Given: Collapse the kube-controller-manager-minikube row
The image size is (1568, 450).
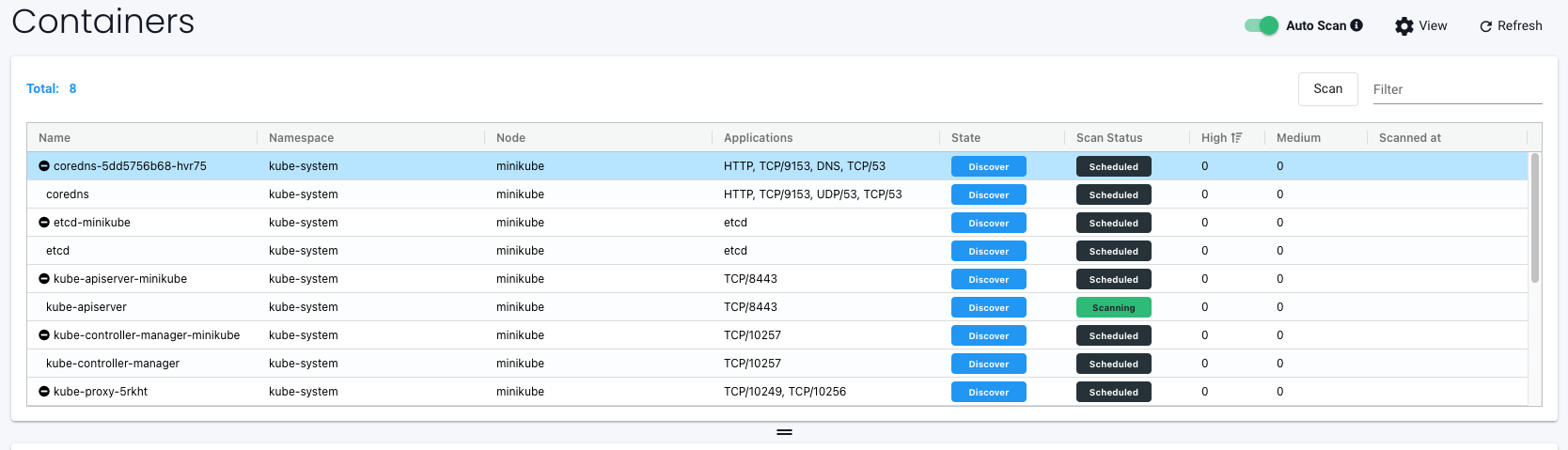Looking at the screenshot, I should [44, 335].
